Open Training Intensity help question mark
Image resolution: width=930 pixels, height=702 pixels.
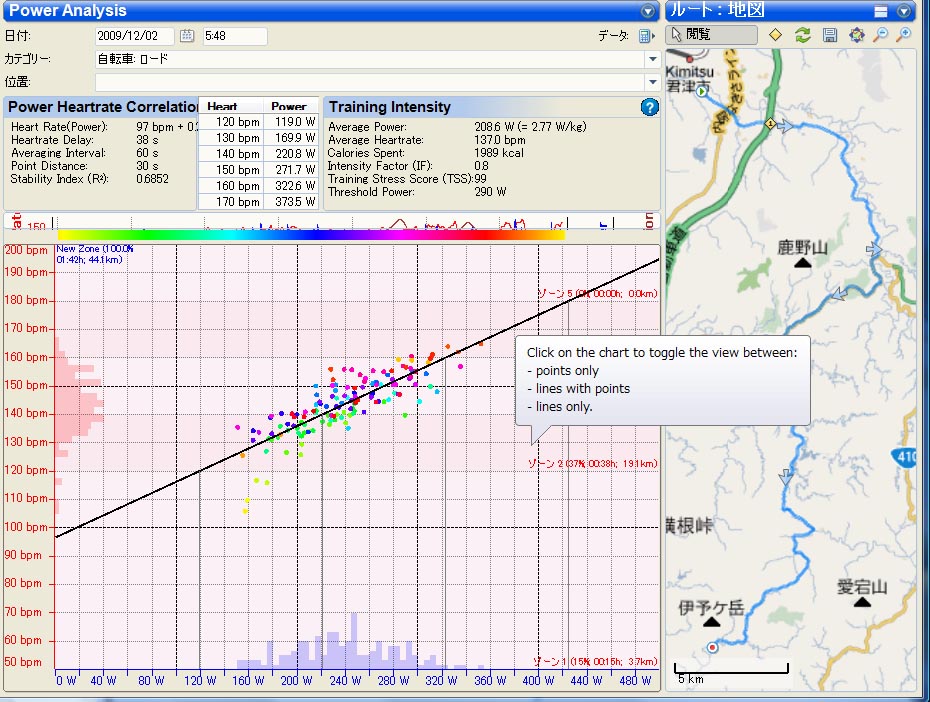(x=648, y=108)
